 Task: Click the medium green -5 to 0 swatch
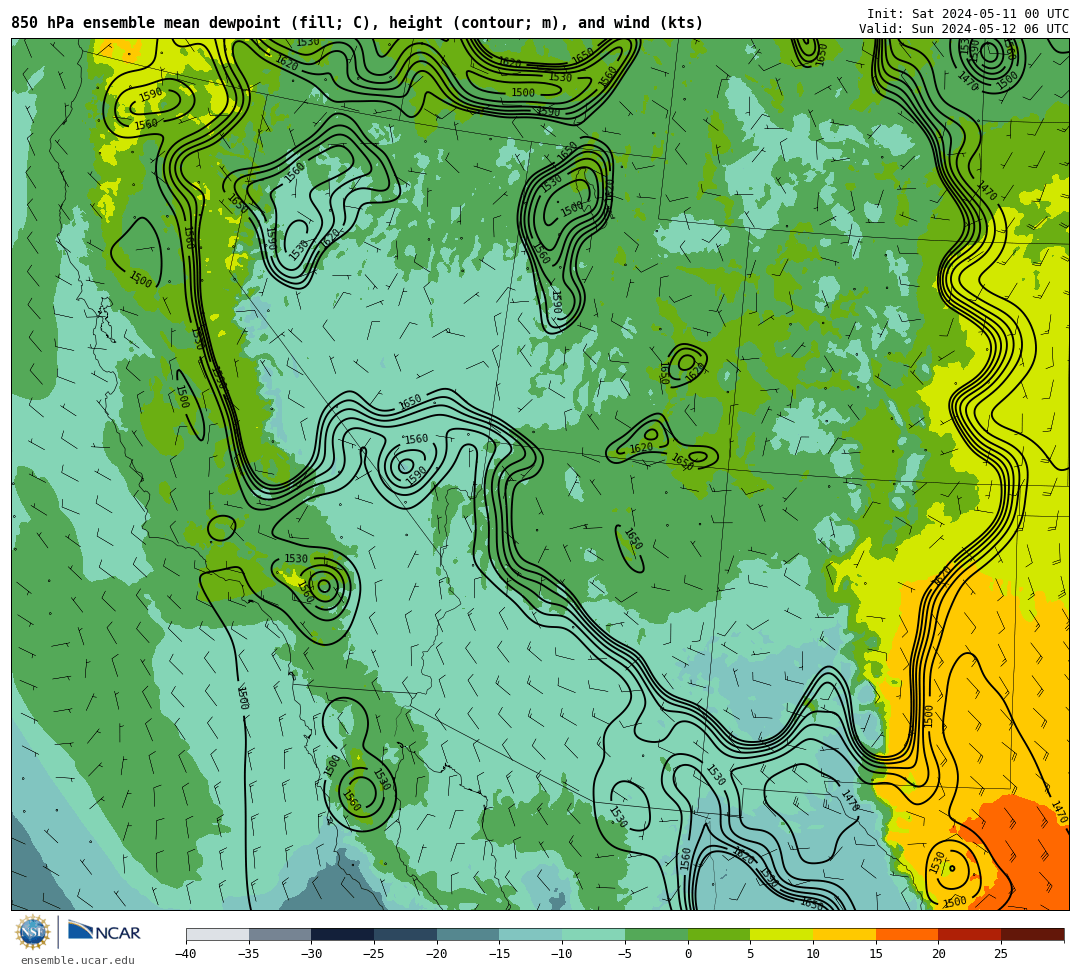point(656,934)
